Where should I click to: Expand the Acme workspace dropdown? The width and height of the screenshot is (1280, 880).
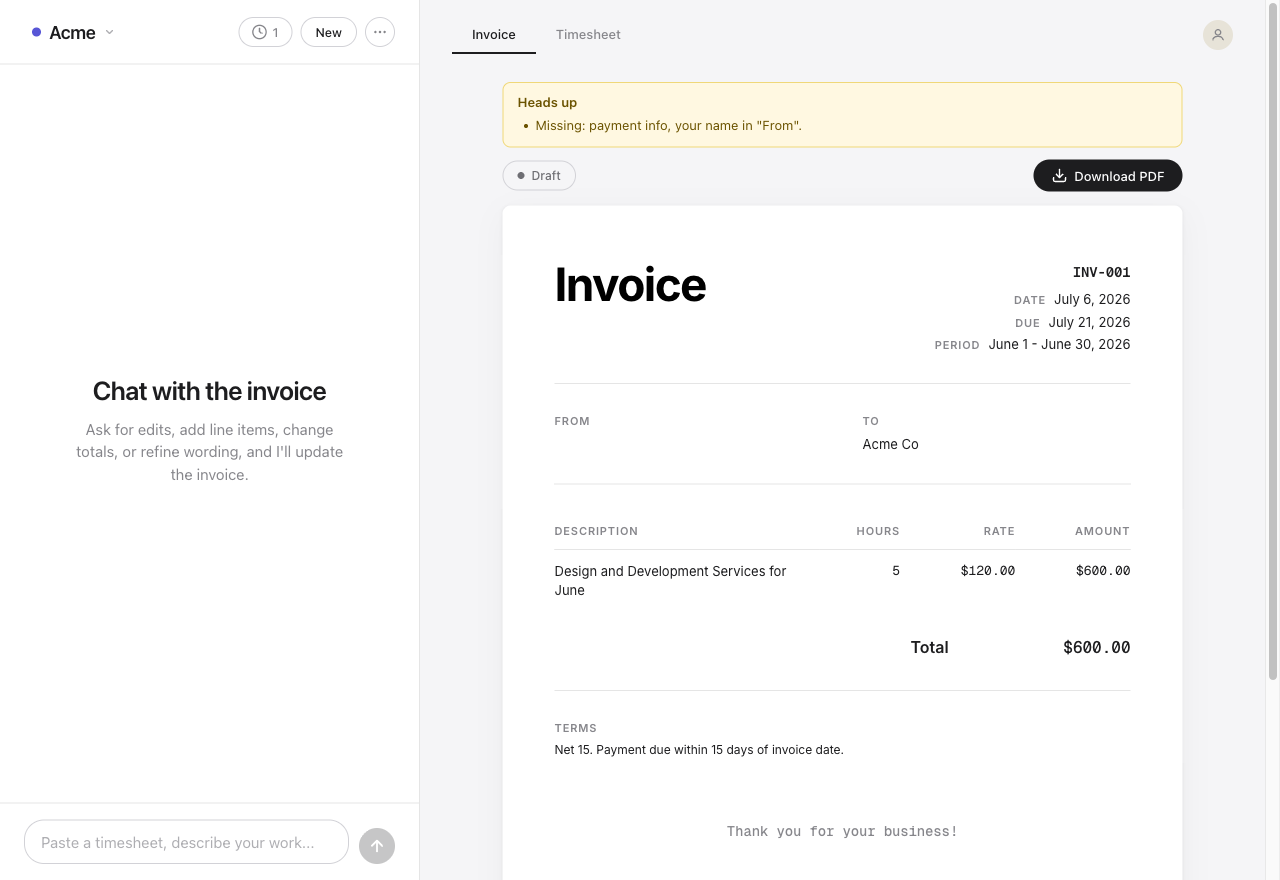pyautogui.click(x=72, y=32)
